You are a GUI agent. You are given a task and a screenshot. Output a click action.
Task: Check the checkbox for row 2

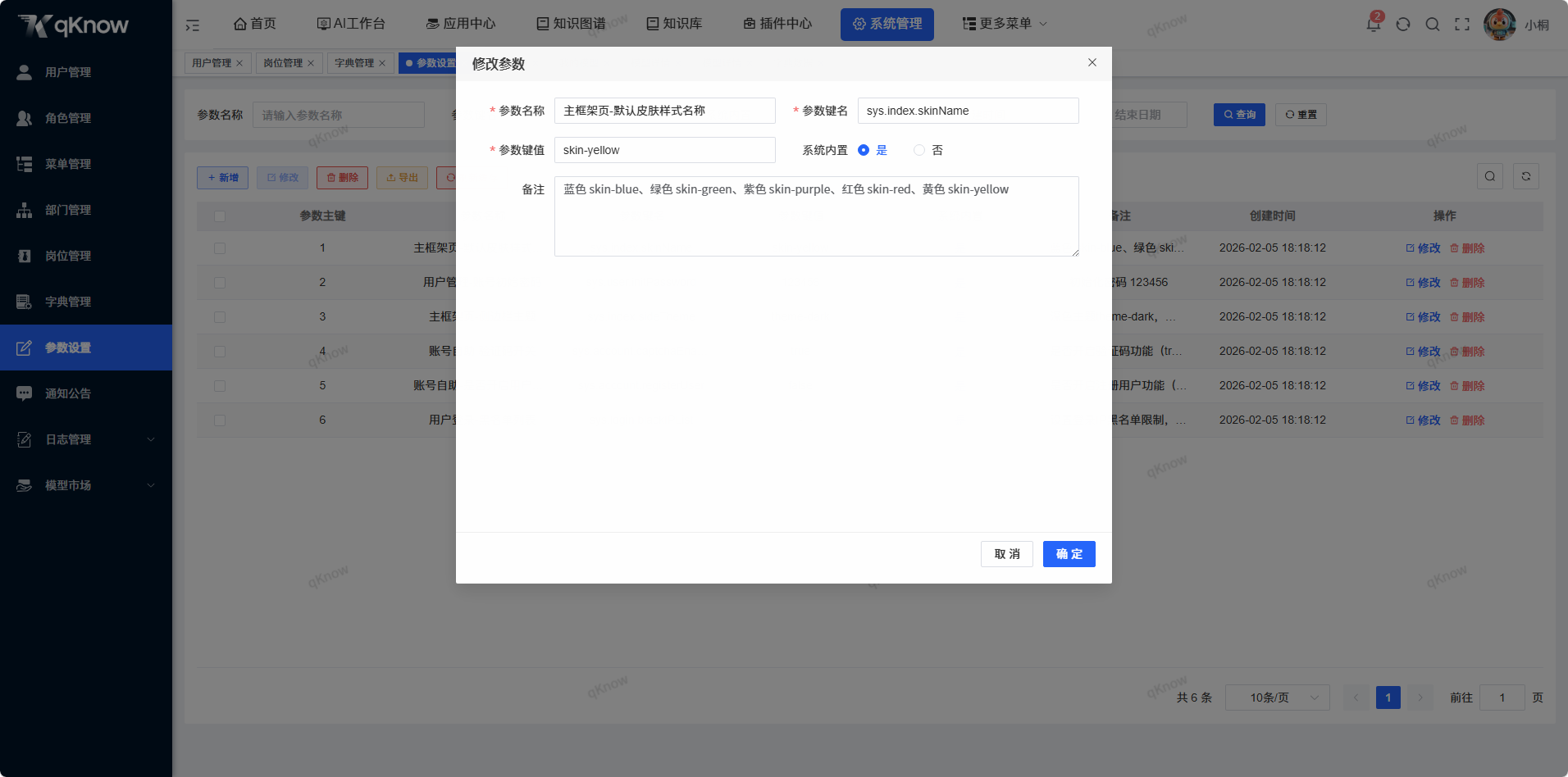coord(220,283)
